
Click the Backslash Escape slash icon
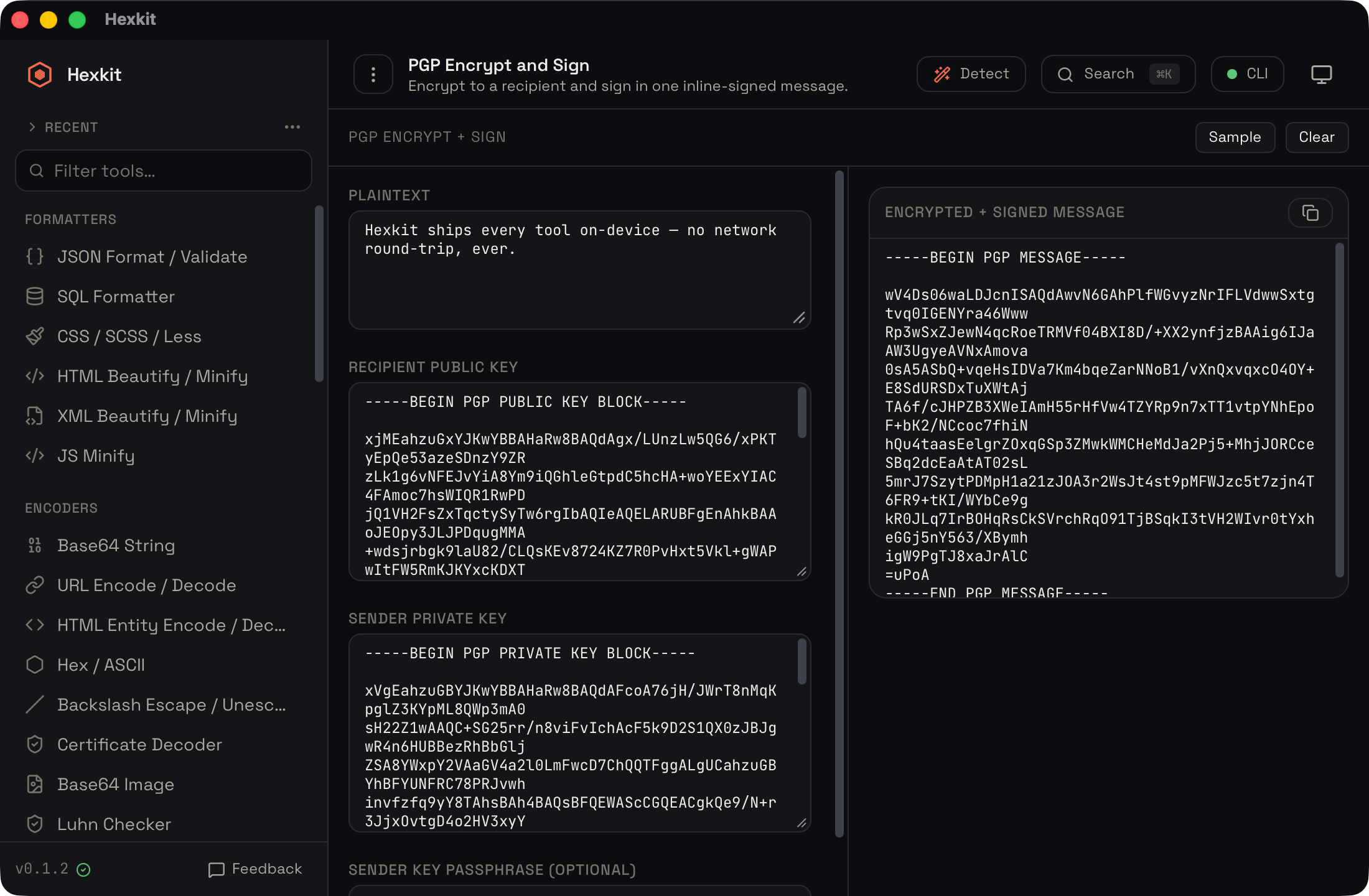click(35, 705)
